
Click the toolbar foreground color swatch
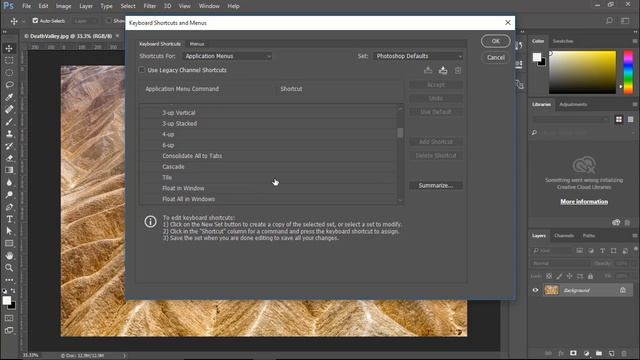pos(7,301)
